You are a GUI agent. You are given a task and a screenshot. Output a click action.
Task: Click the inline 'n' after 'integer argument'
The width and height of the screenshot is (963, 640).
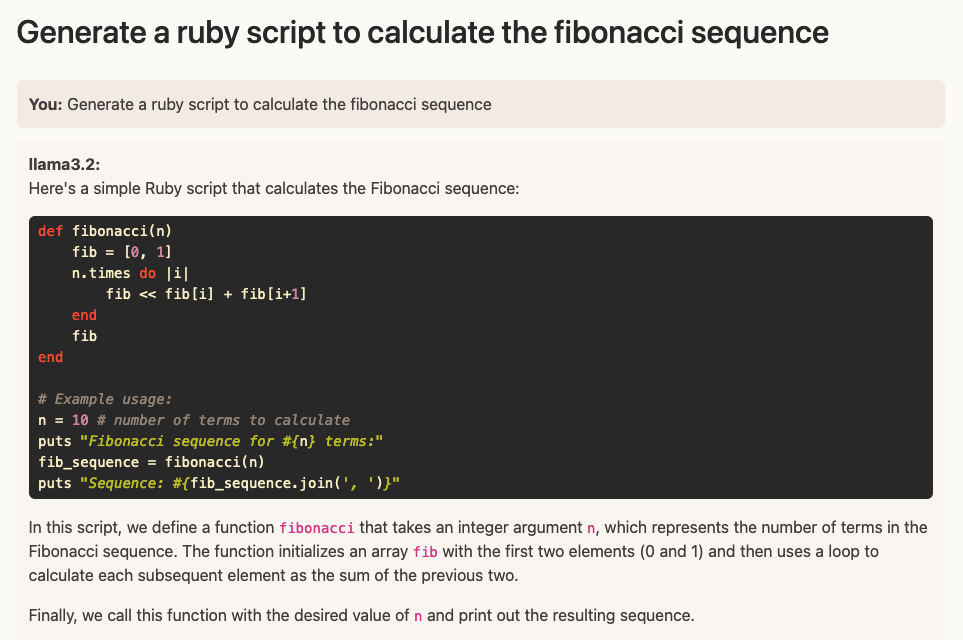point(594,528)
